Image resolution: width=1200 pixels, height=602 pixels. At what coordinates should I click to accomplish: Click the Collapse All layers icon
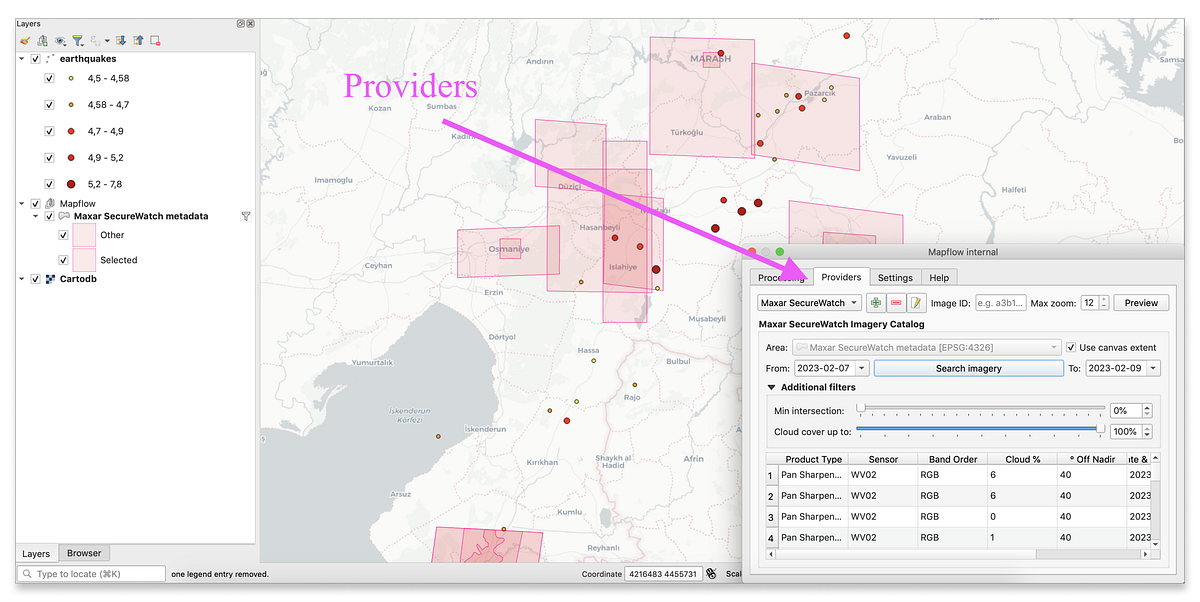pos(138,40)
